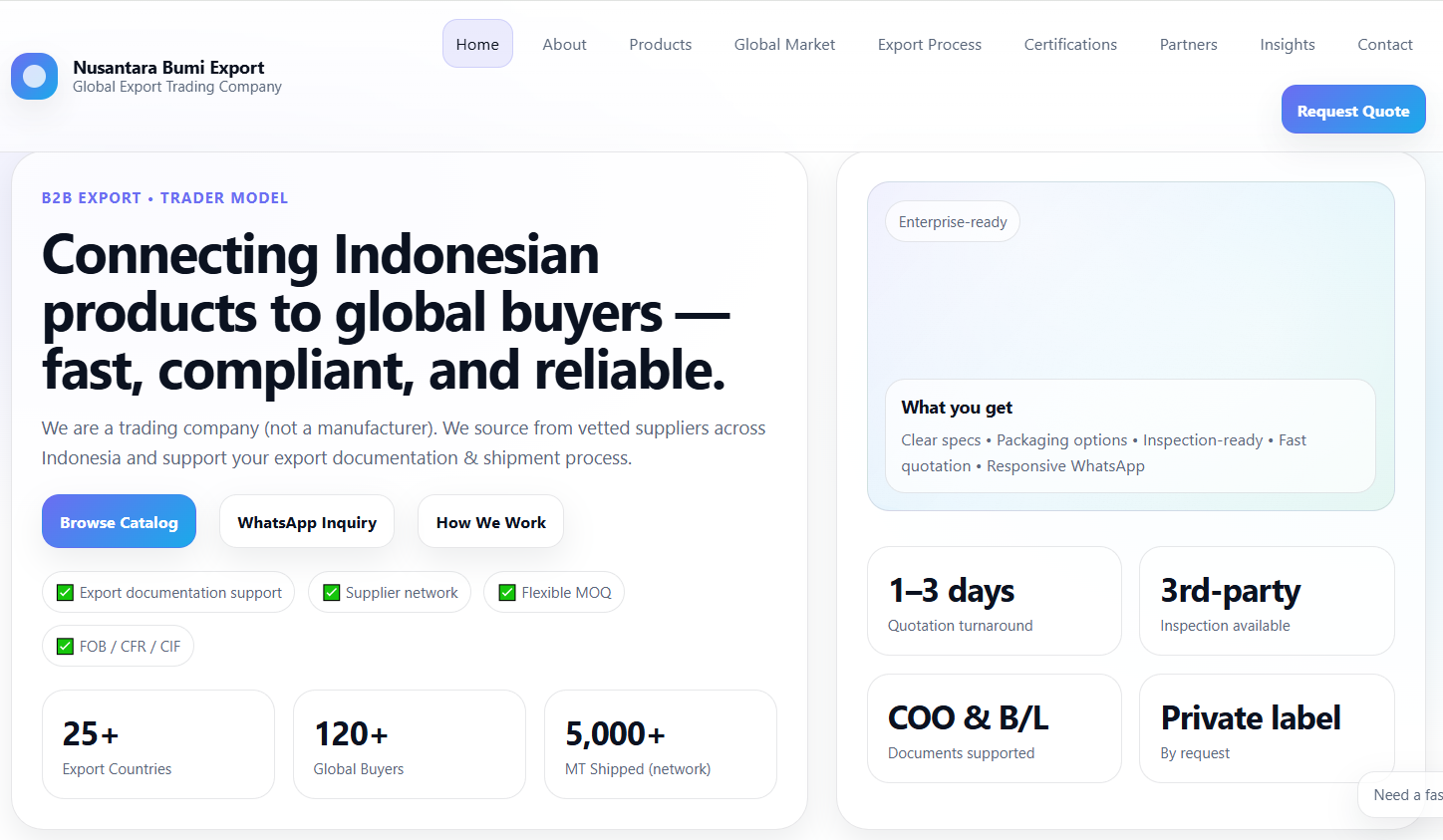Navigate to Global Market section

[x=784, y=45]
